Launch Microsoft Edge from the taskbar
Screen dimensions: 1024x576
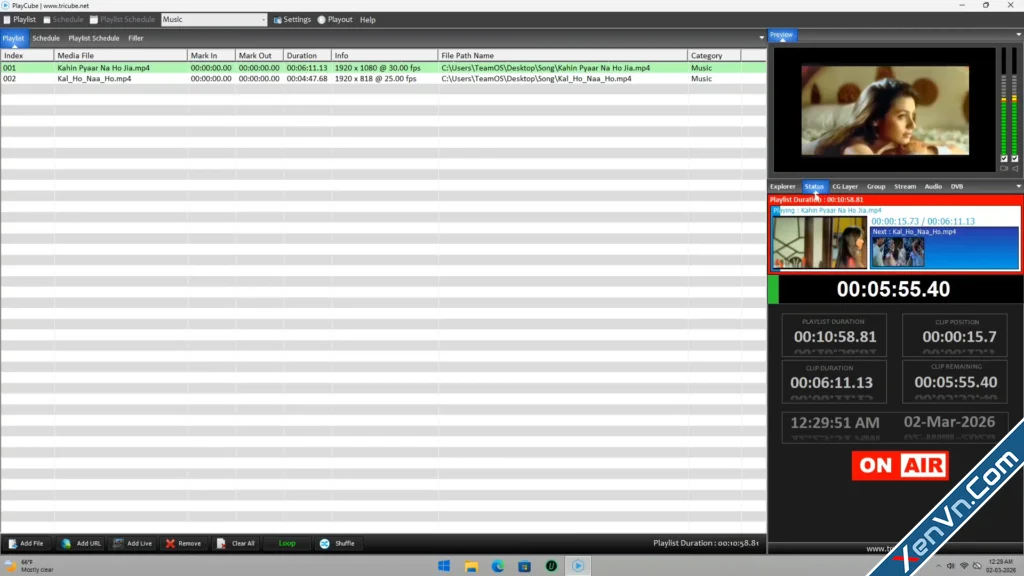(498, 566)
